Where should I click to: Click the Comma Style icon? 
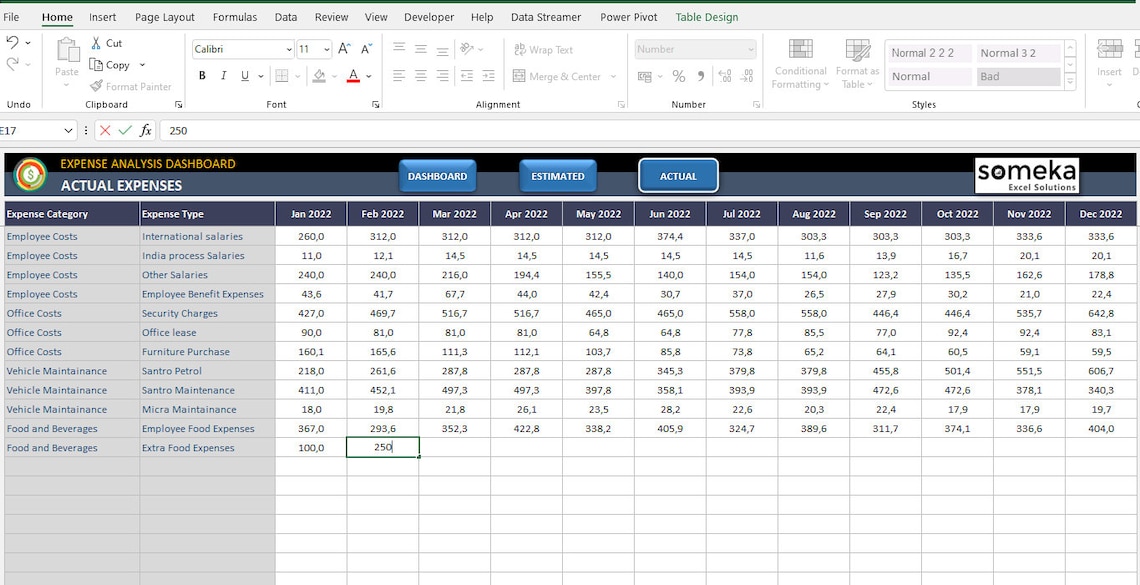[700, 75]
